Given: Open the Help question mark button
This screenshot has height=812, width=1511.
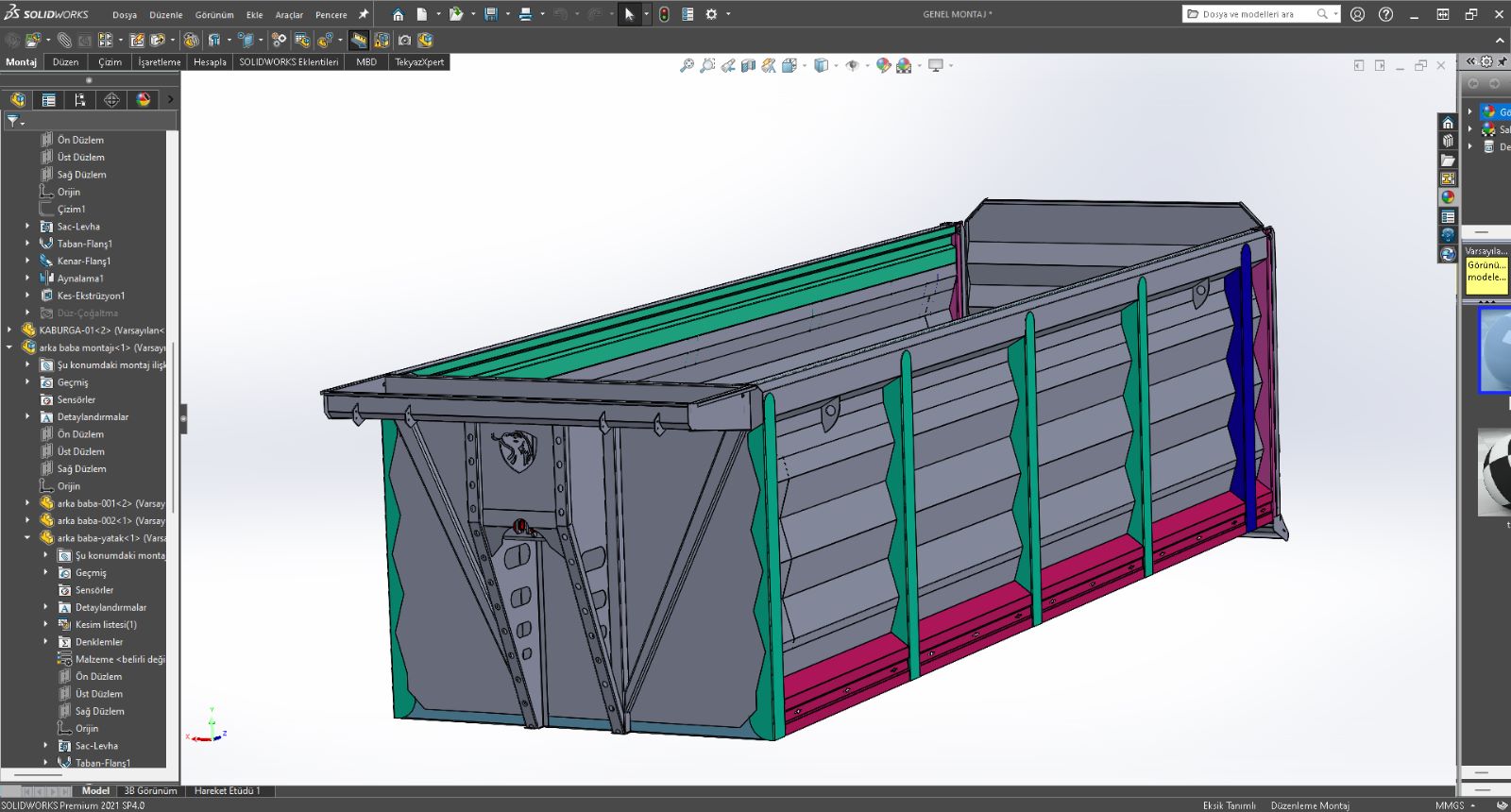Looking at the screenshot, I should [x=1385, y=14].
